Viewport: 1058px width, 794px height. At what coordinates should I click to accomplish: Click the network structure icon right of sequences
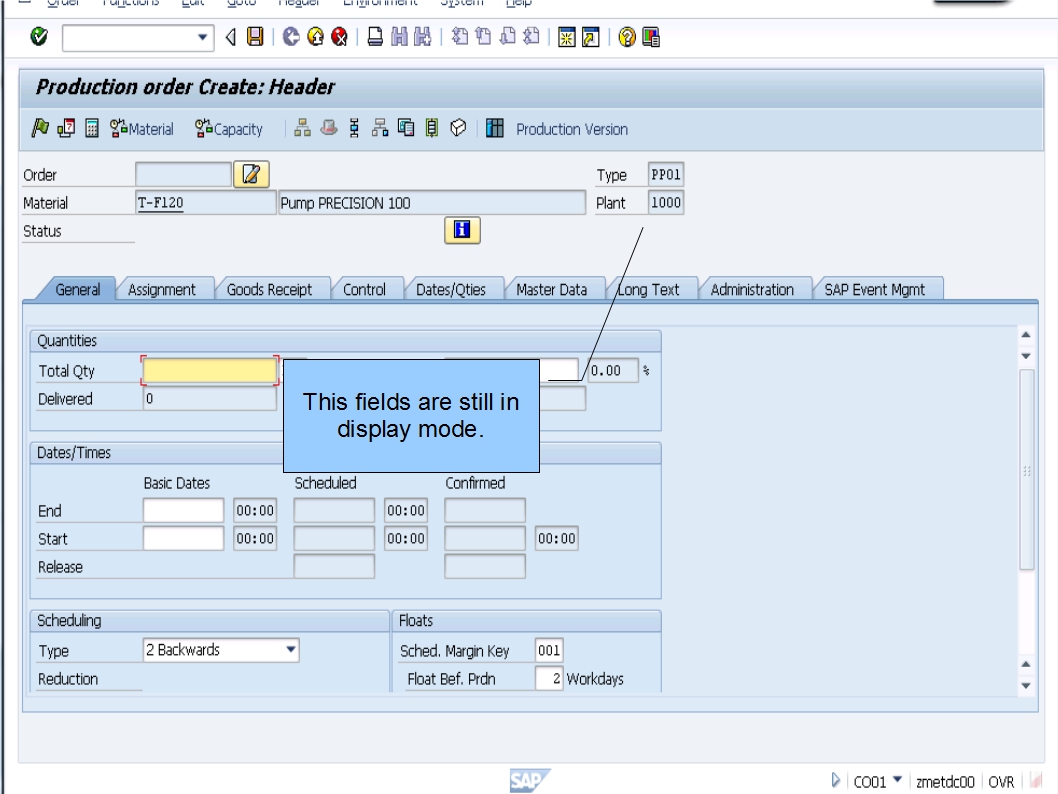(x=380, y=127)
